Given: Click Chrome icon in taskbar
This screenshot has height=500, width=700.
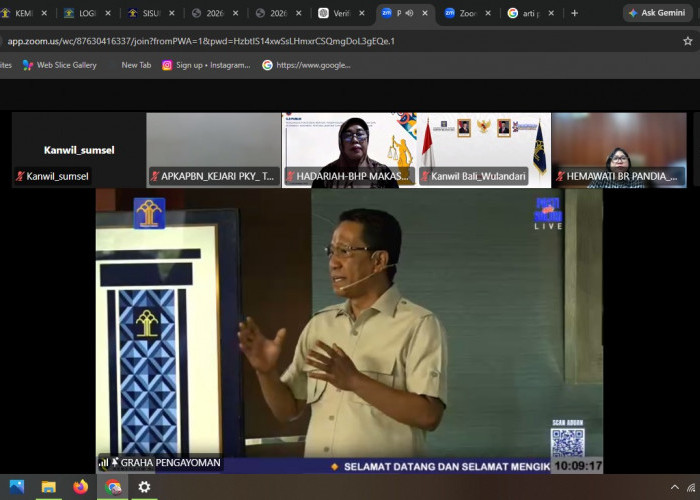Looking at the screenshot, I should [x=112, y=487].
